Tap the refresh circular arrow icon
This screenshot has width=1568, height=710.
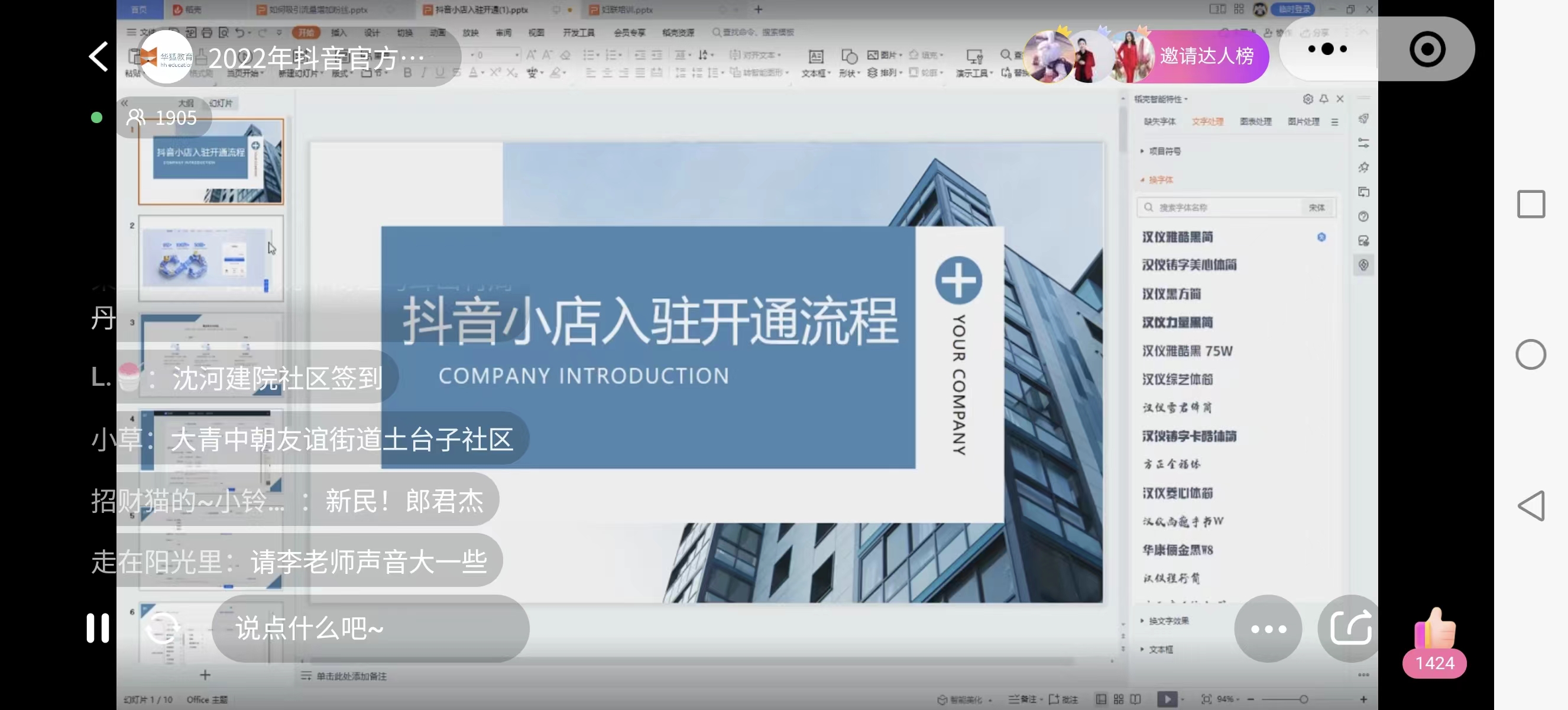click(x=163, y=628)
